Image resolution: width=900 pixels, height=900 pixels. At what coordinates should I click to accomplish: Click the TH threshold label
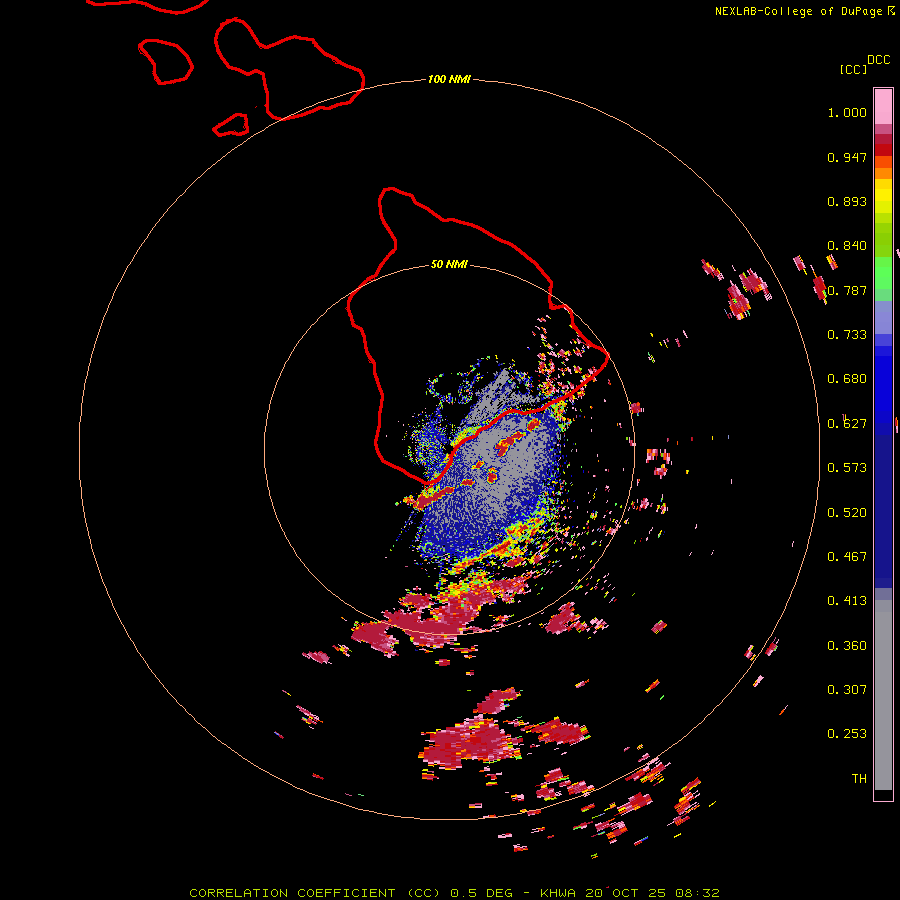click(x=859, y=779)
